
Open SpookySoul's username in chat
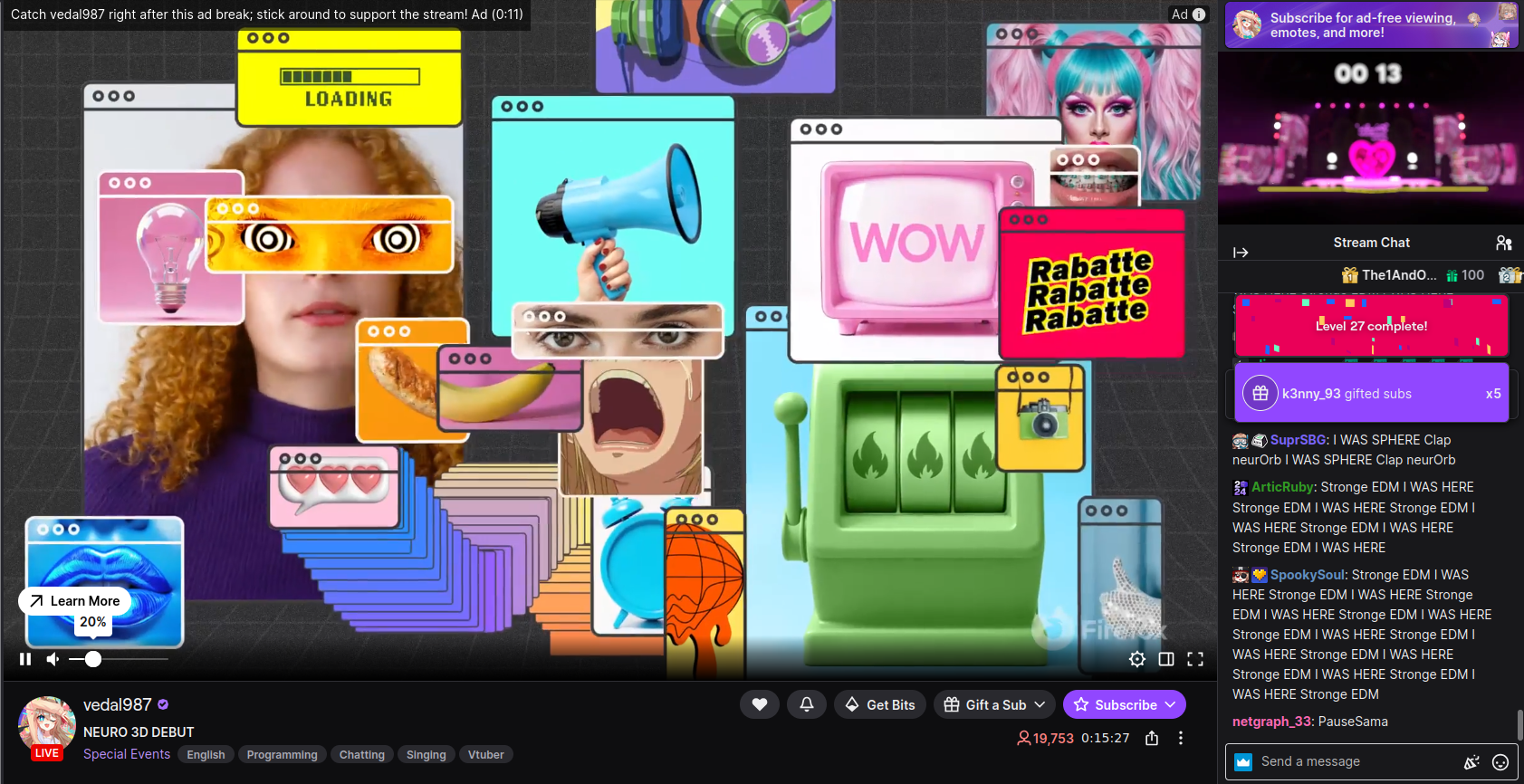[1307, 575]
